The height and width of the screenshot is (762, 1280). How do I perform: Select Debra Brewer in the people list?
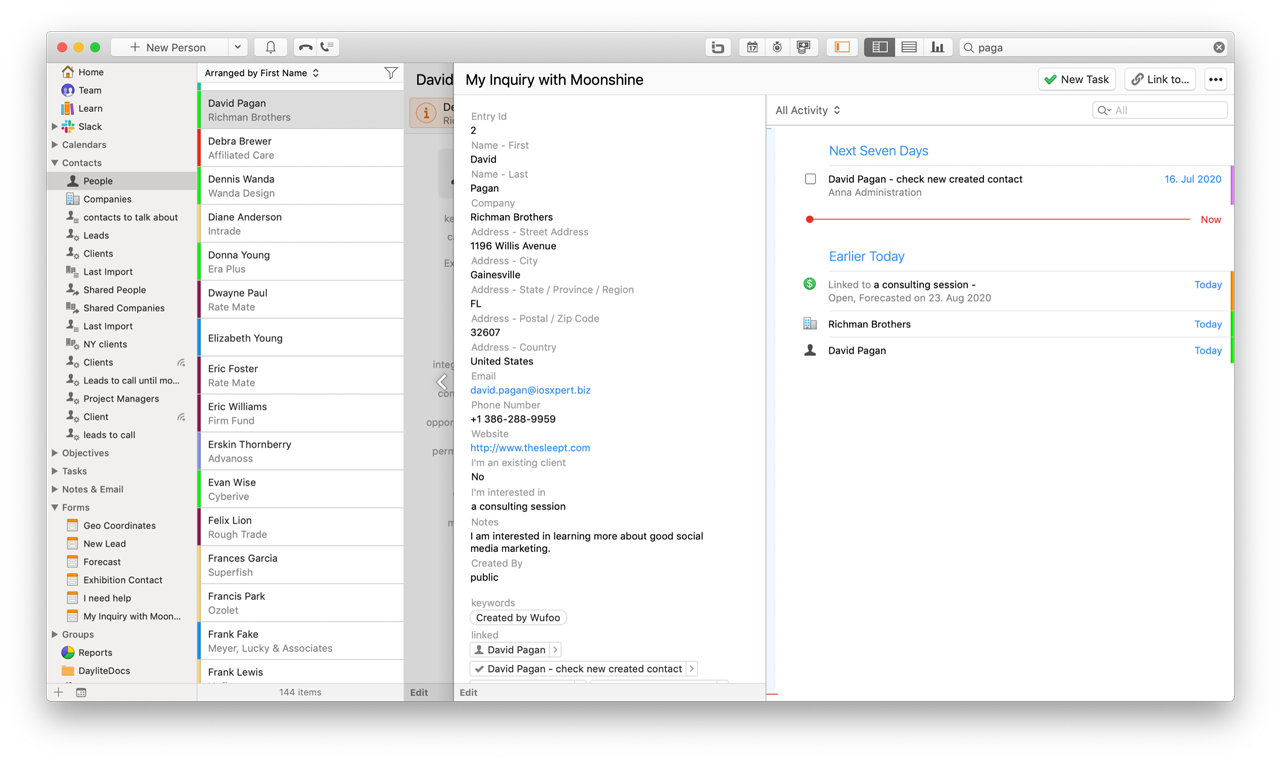click(301, 148)
